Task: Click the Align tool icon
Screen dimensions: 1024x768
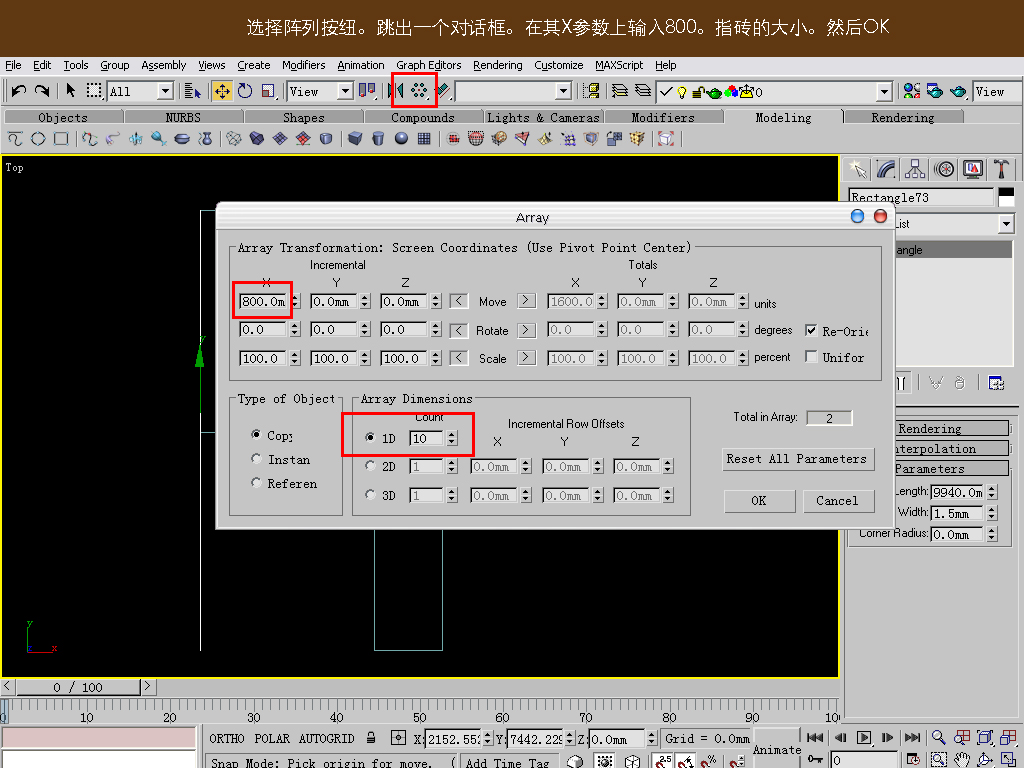Action: (443, 91)
